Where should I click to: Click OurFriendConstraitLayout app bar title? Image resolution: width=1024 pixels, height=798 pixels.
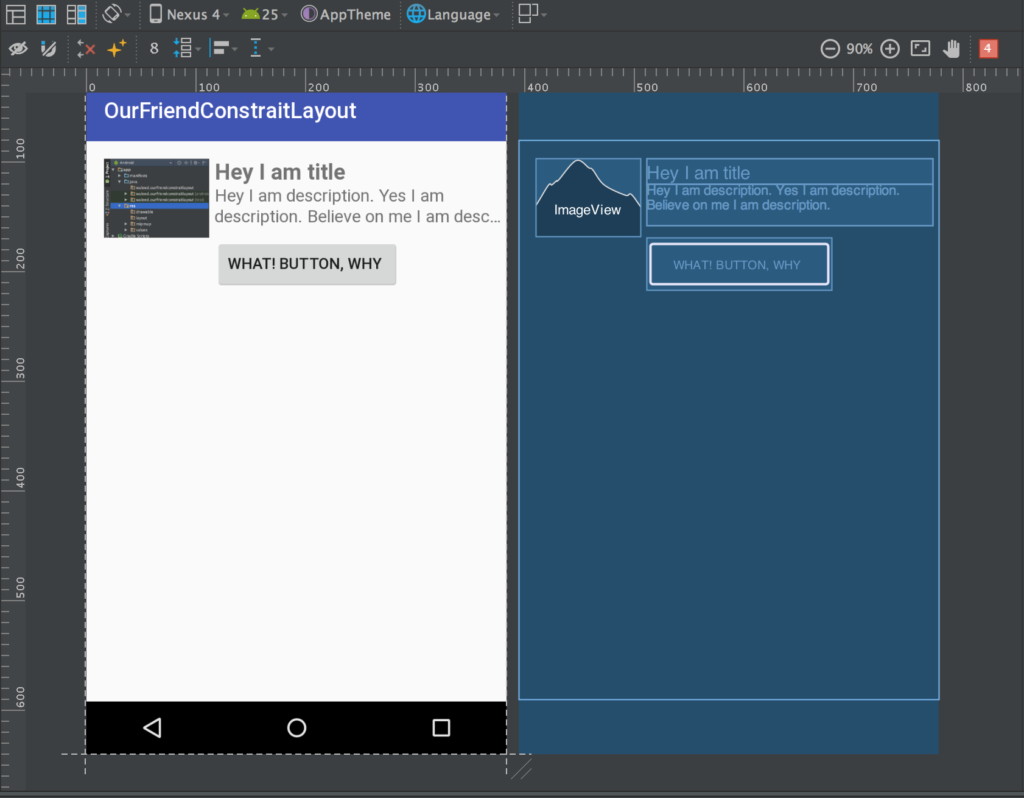pos(231,110)
